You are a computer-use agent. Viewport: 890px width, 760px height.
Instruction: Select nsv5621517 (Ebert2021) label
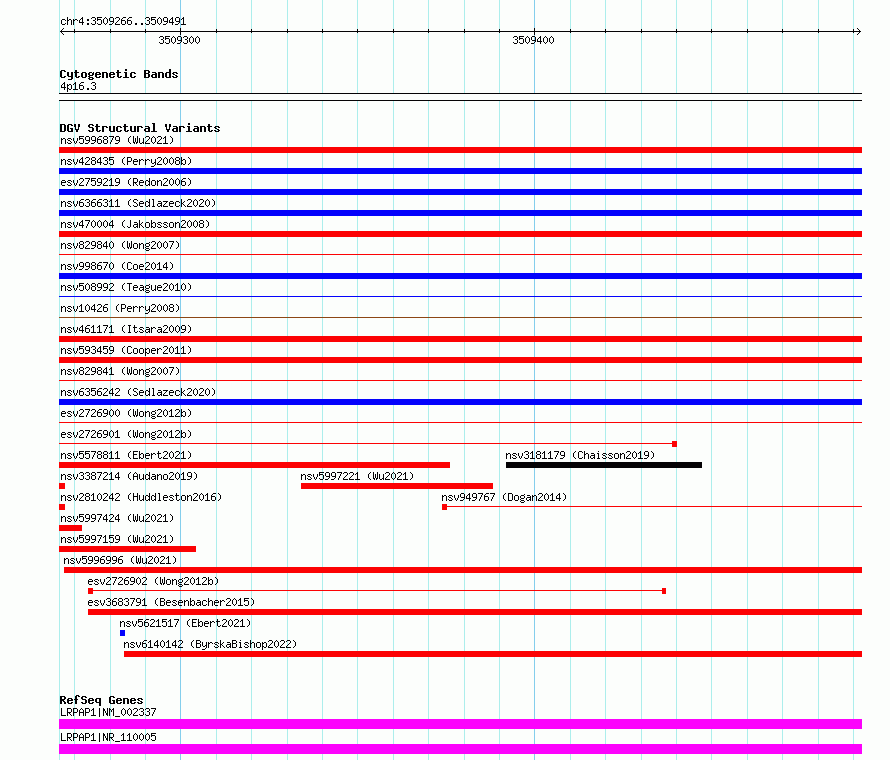[185, 623]
